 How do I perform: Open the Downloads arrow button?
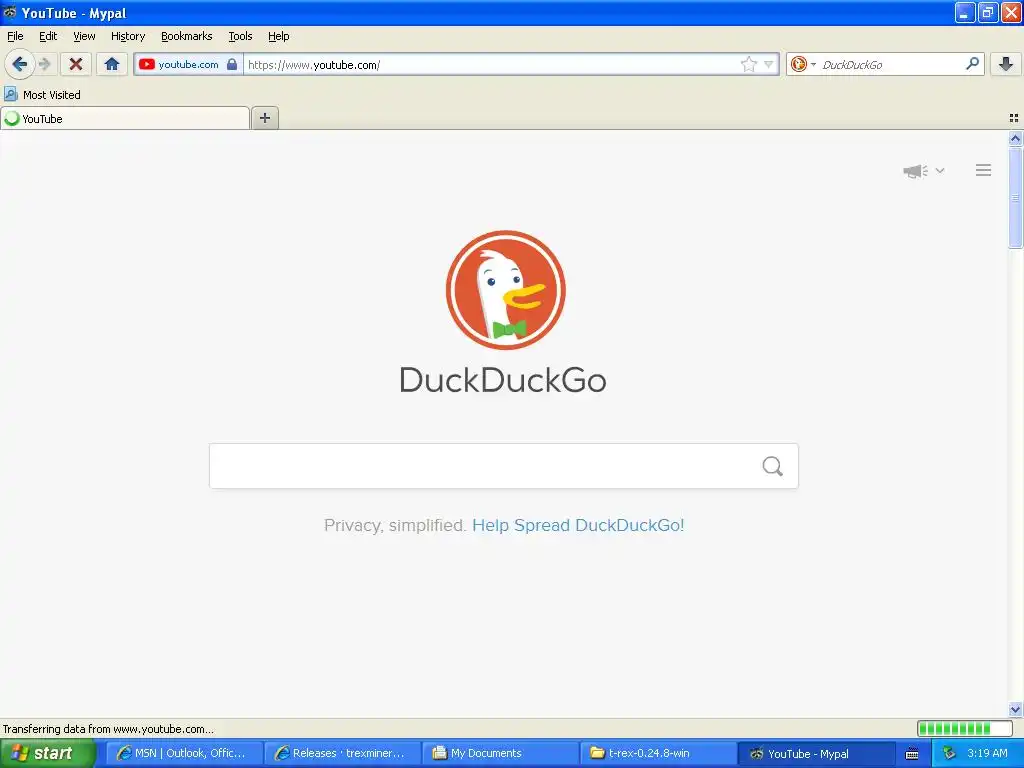pos(1006,64)
